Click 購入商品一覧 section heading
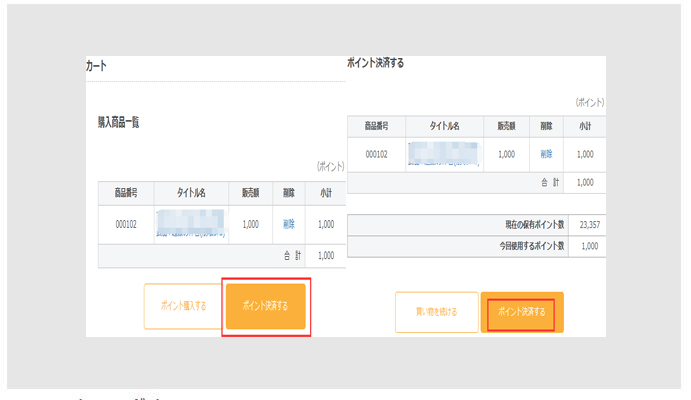Screen dimensions: 691x400 tap(118, 122)
